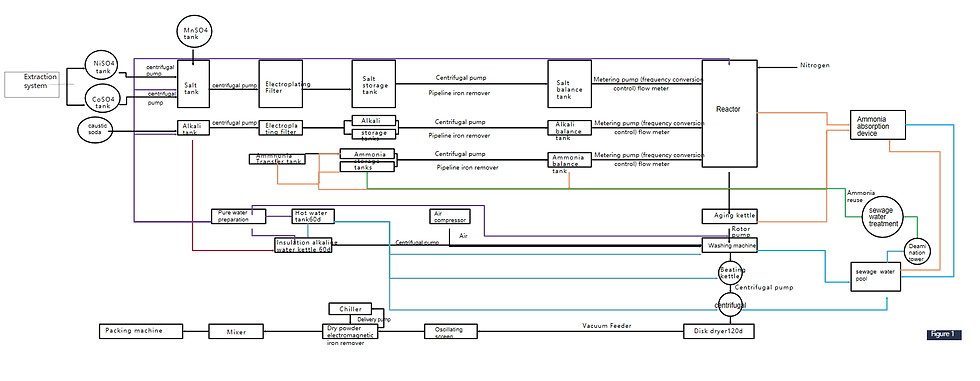Select the CoSO4 tank circle
The width and height of the screenshot is (980, 381).
(102, 99)
